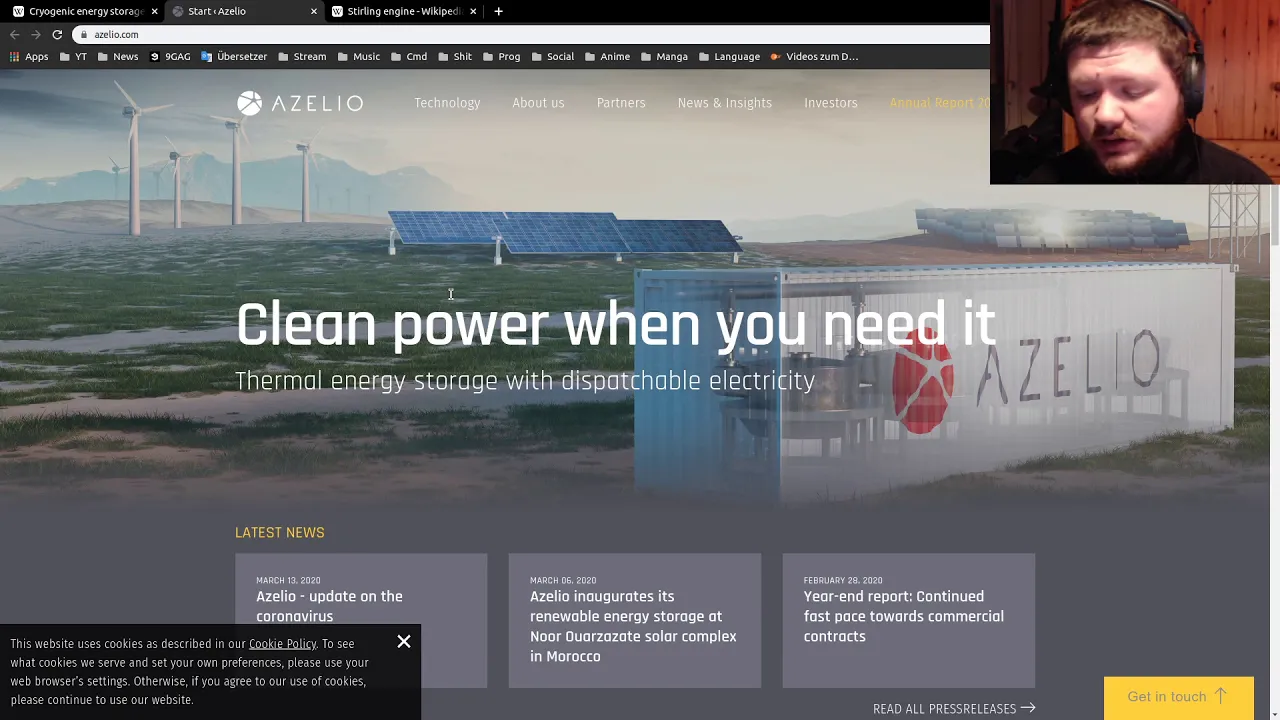Open the Cookie Policy link

pyautogui.click(x=282, y=644)
